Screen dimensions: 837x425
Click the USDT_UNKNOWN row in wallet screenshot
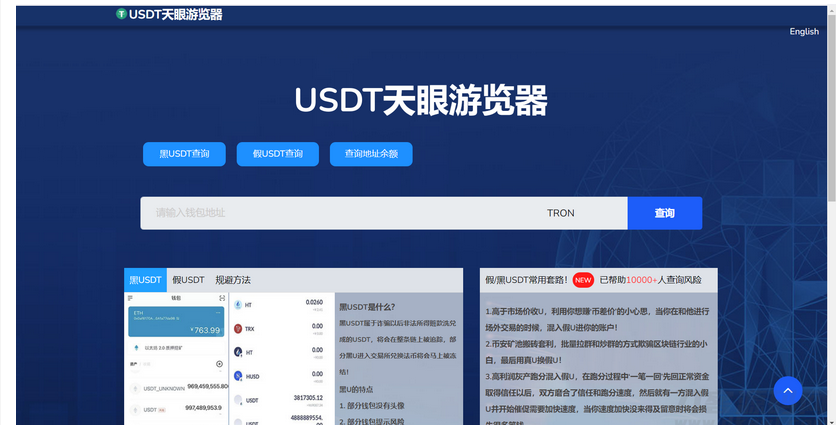click(x=179, y=388)
